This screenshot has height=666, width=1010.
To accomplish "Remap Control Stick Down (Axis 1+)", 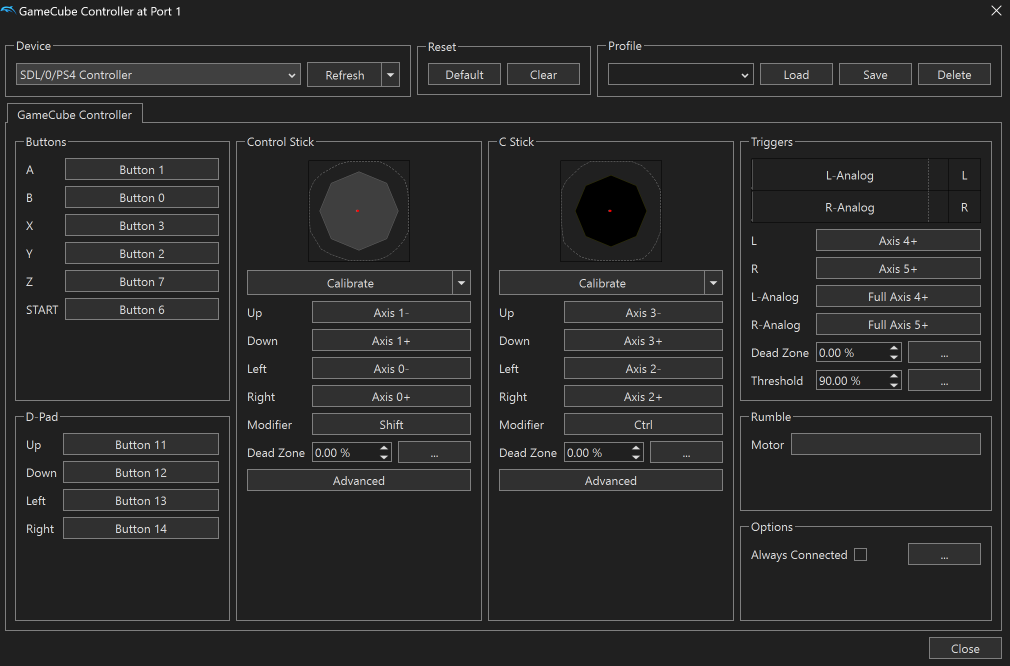I will [x=391, y=341].
